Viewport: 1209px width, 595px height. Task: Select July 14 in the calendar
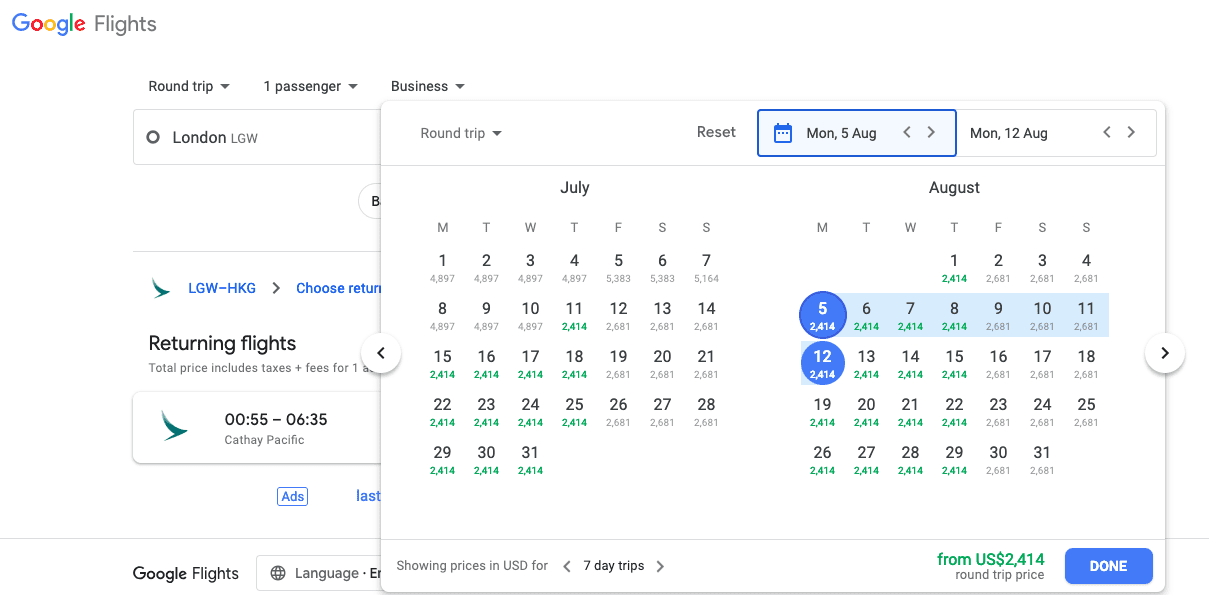click(x=706, y=315)
